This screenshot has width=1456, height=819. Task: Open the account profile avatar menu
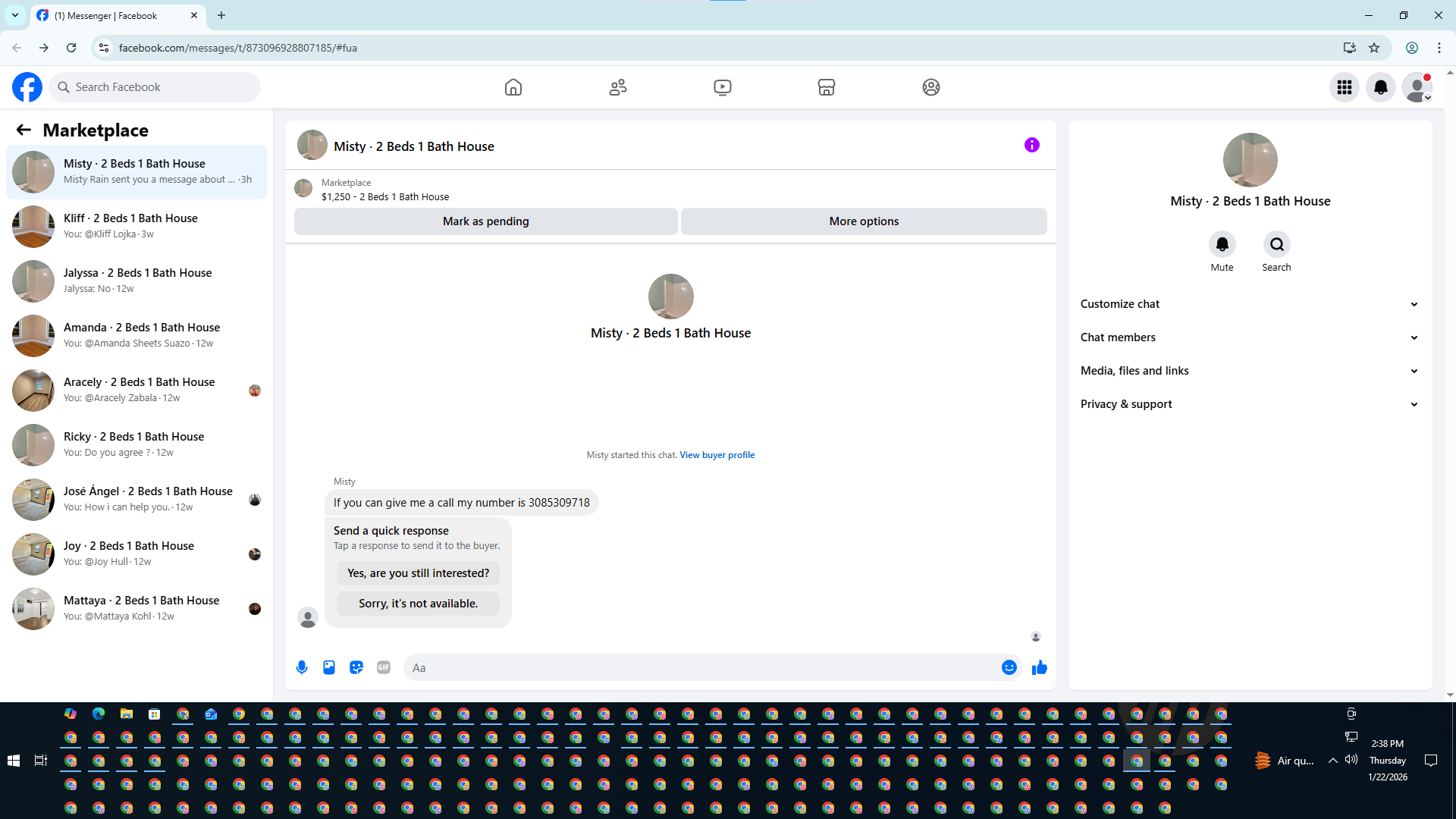[1417, 87]
